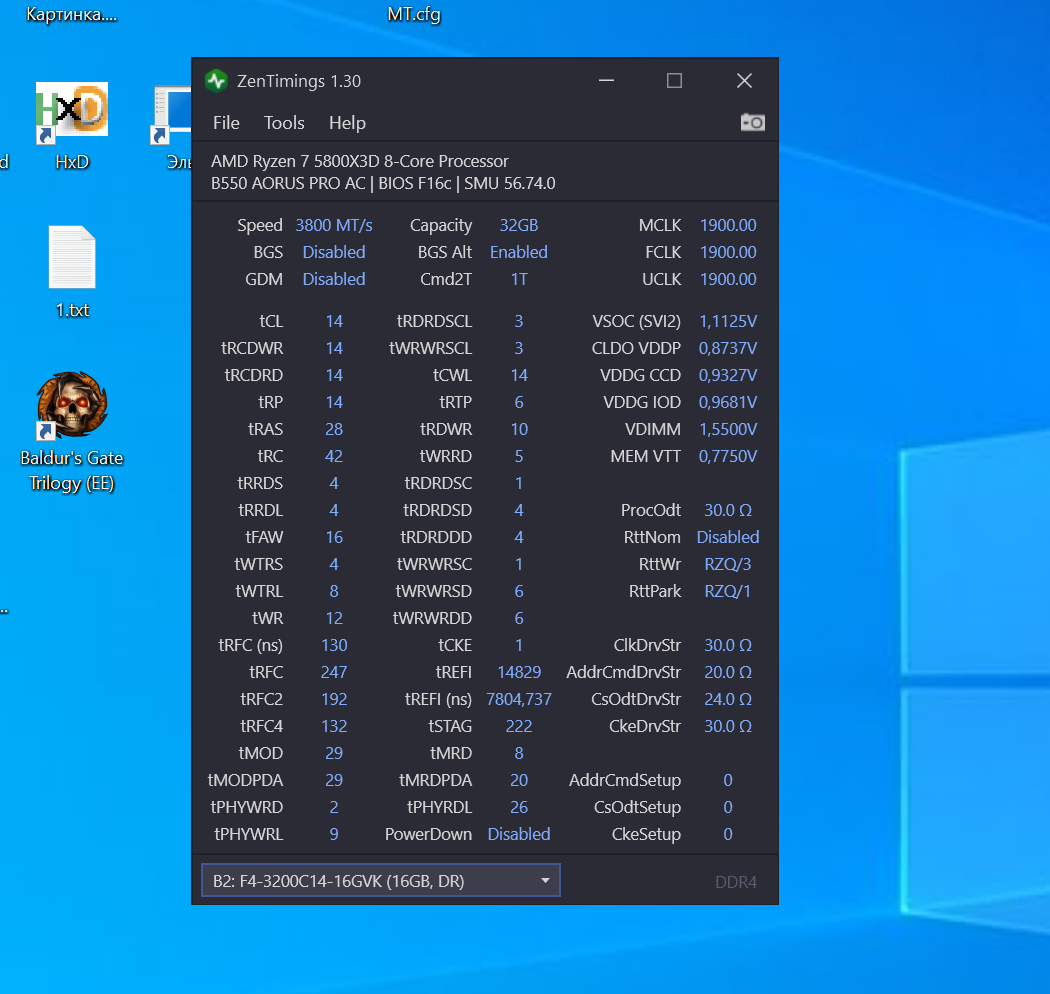Click the BGS Alt value Enabled
Screen dimensions: 1050x994
point(519,253)
